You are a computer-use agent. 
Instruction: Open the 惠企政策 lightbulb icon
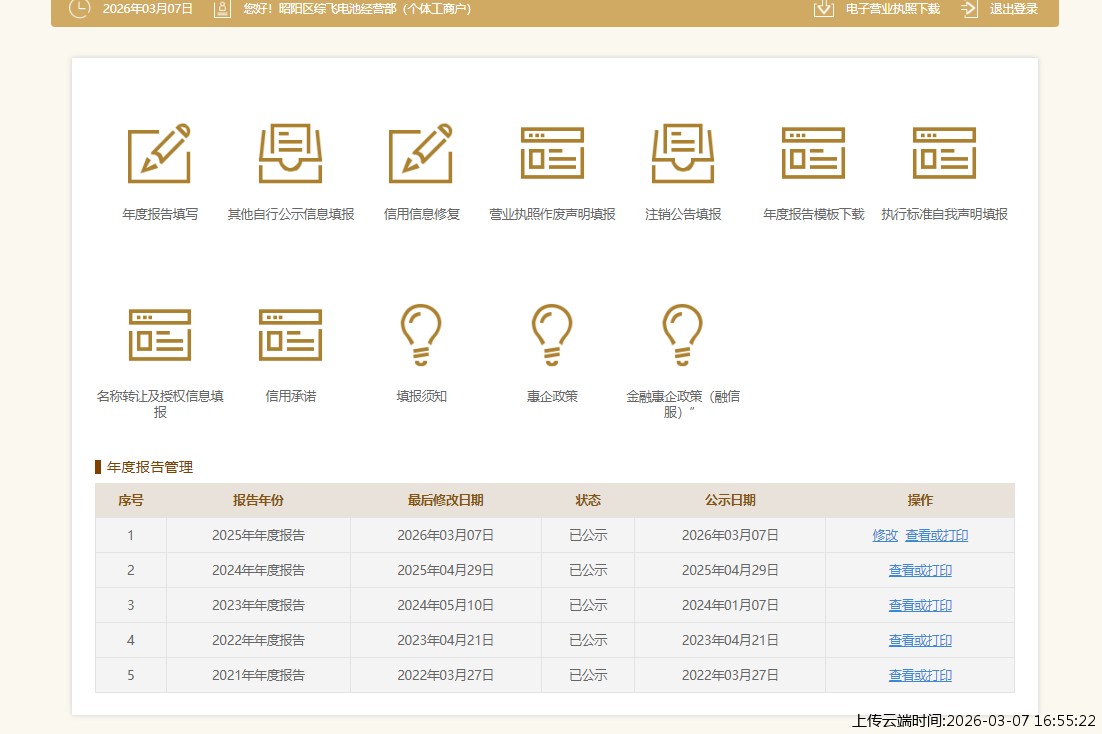pyautogui.click(x=552, y=335)
